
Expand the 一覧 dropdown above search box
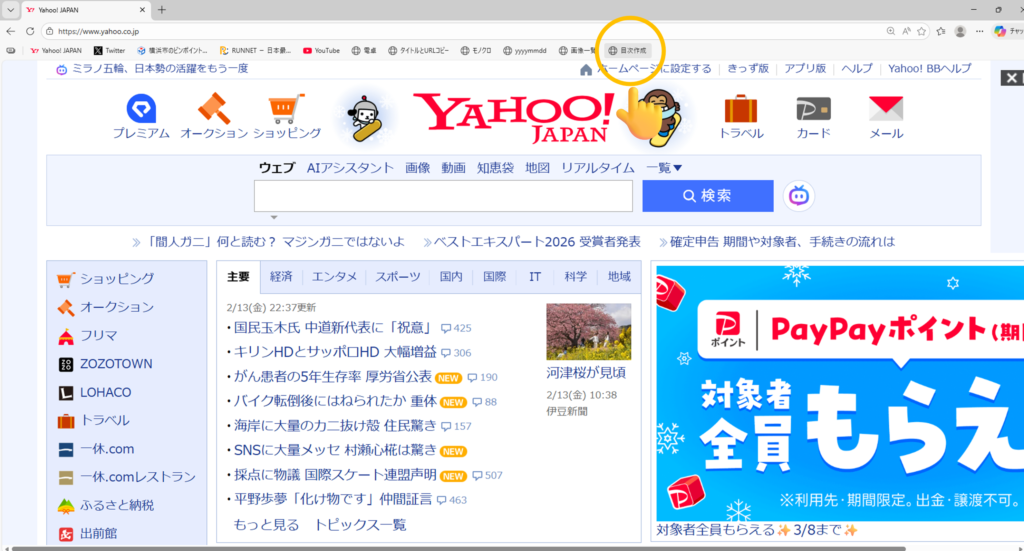664,168
